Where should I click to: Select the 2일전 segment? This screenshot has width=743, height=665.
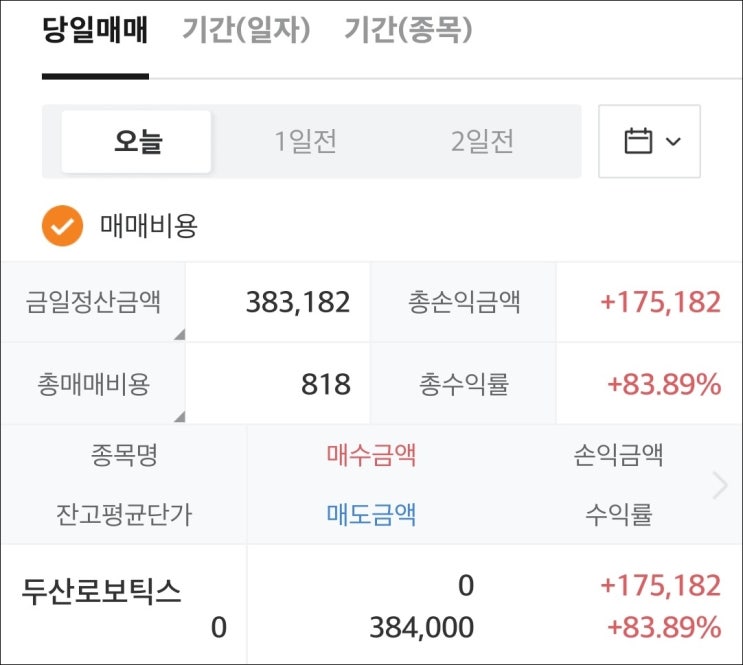click(x=482, y=142)
